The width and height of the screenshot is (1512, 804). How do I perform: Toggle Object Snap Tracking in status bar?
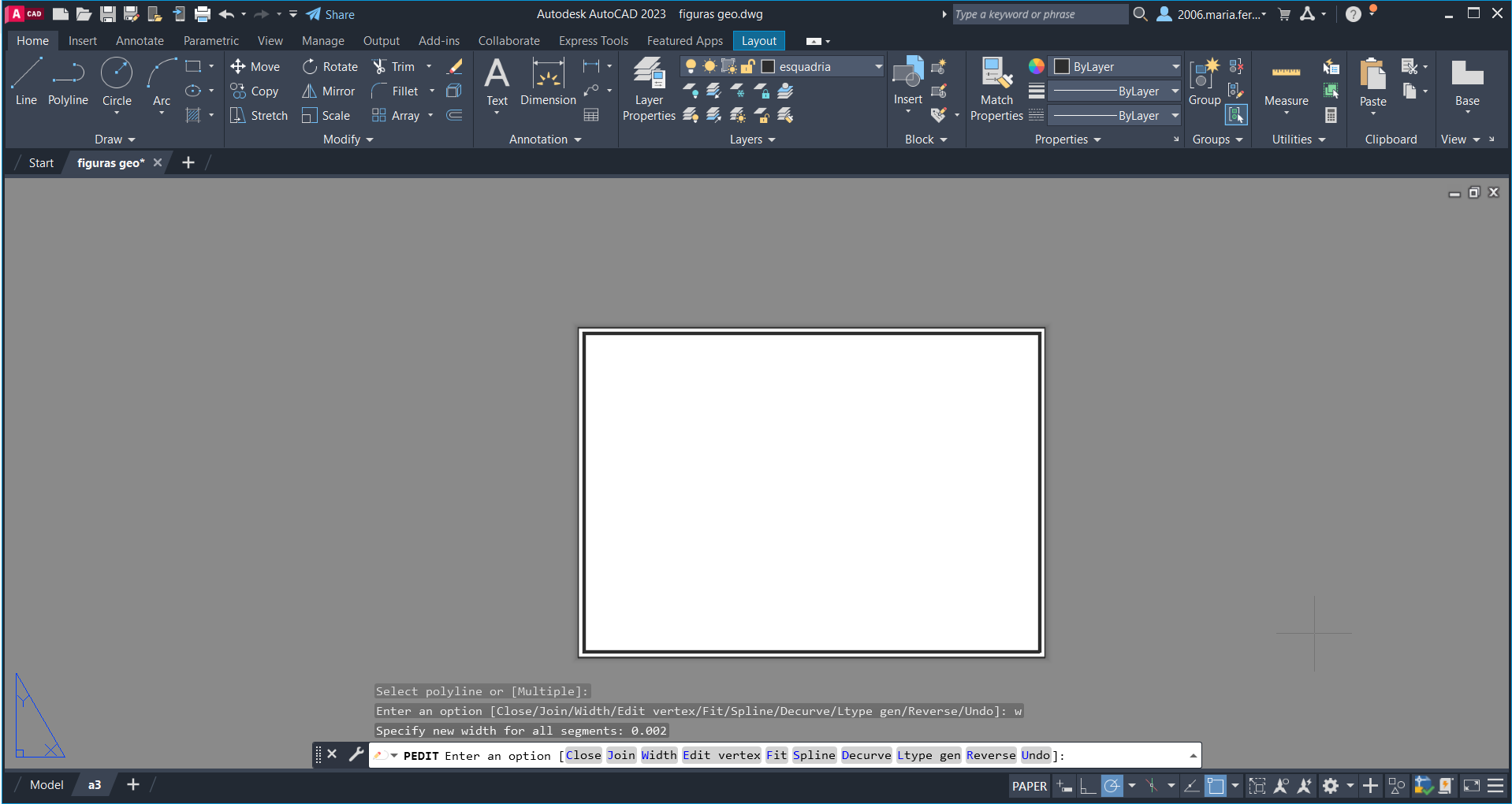(1191, 786)
